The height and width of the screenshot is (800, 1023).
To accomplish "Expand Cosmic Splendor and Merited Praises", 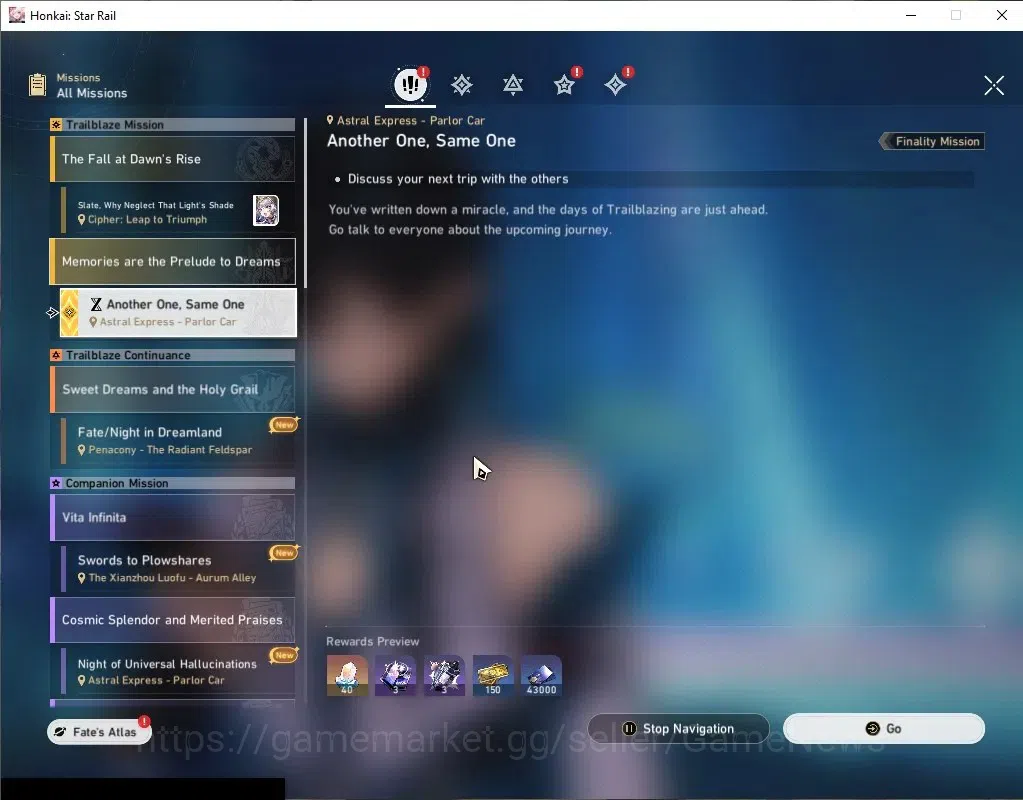I will [x=172, y=620].
